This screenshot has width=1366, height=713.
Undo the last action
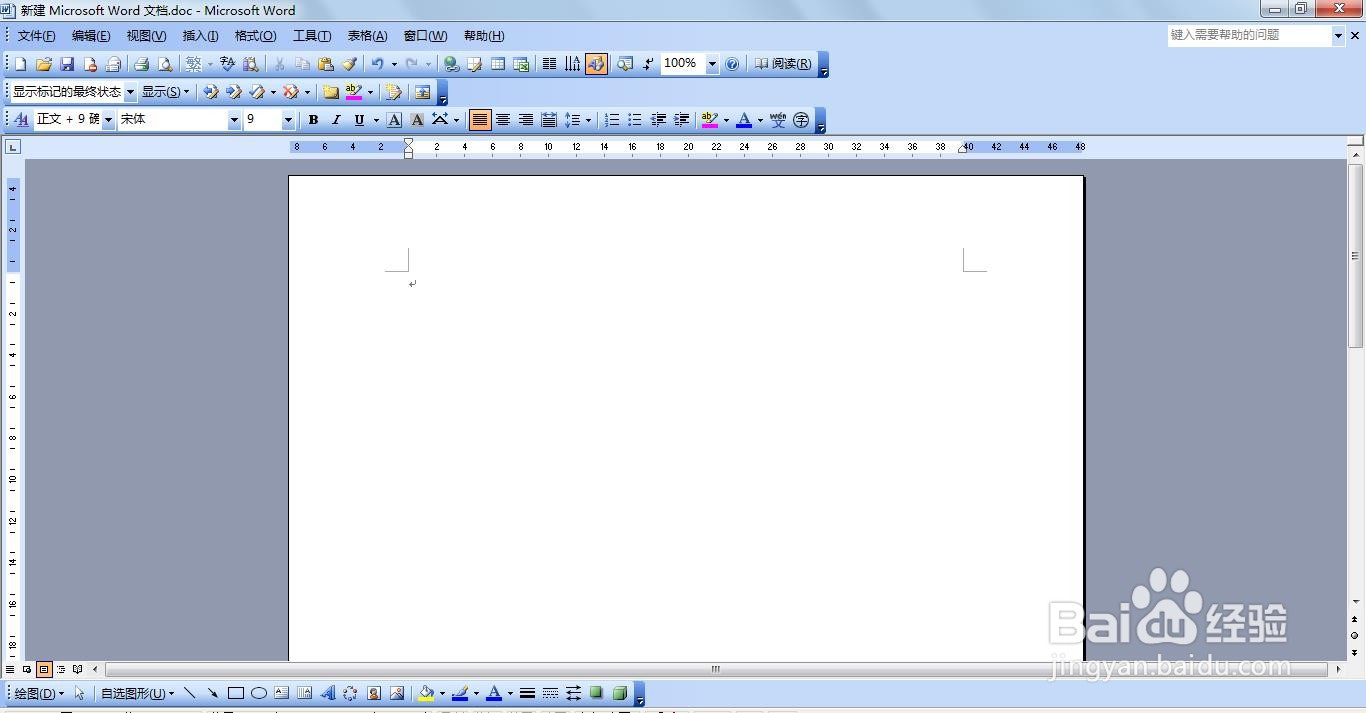(378, 64)
